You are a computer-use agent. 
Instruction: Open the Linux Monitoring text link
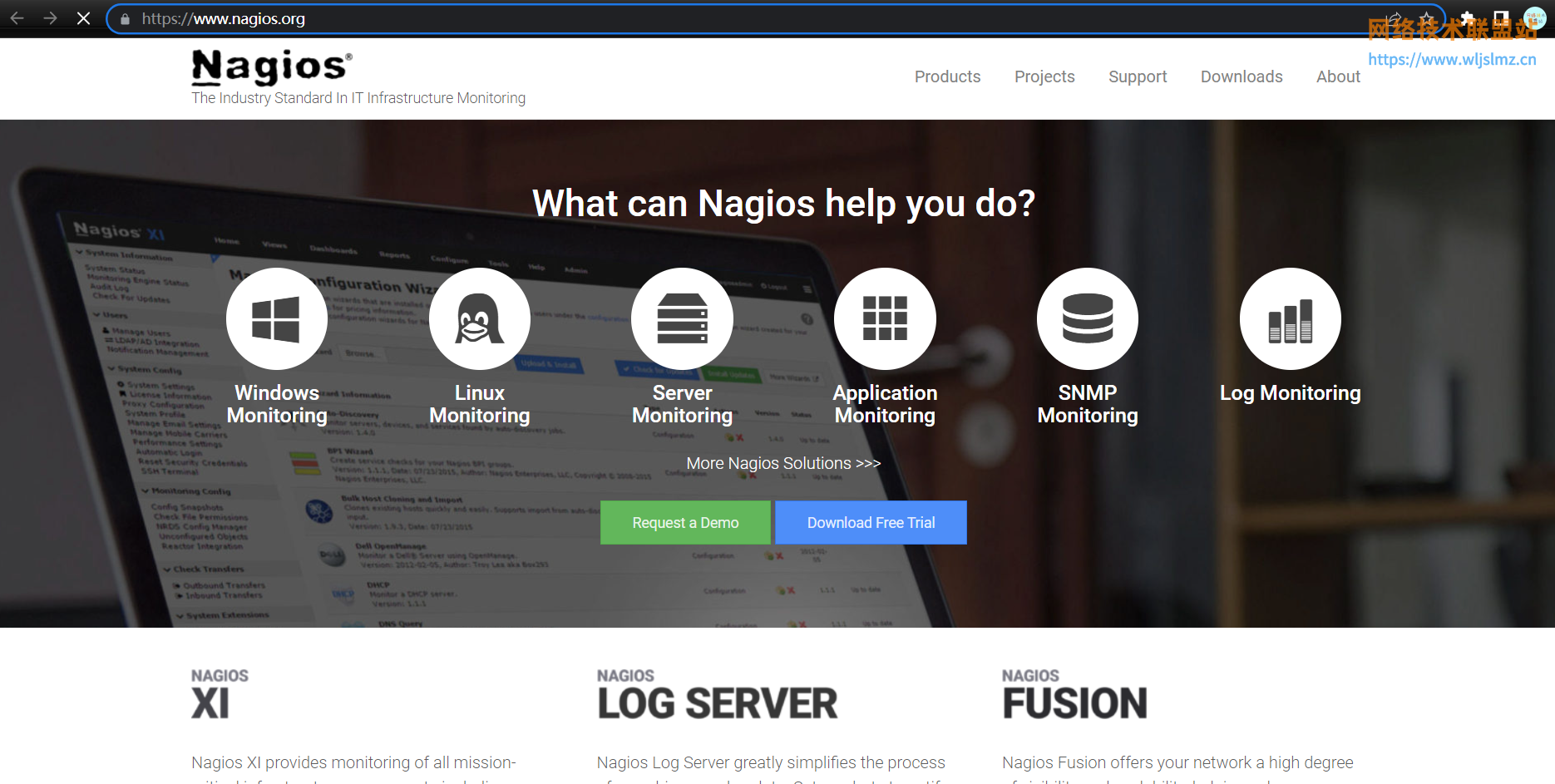click(x=480, y=404)
